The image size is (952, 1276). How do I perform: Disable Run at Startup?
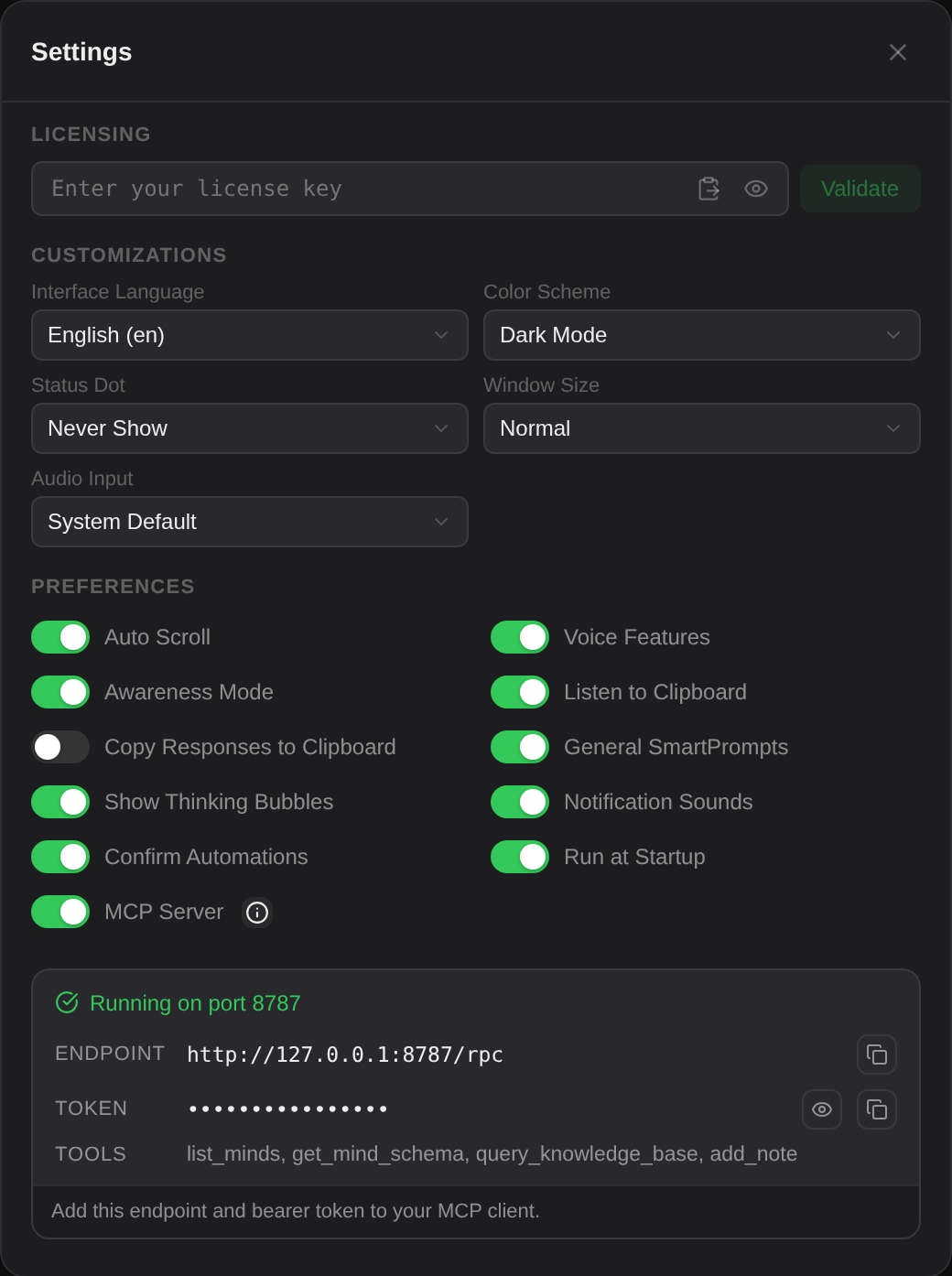(520, 857)
